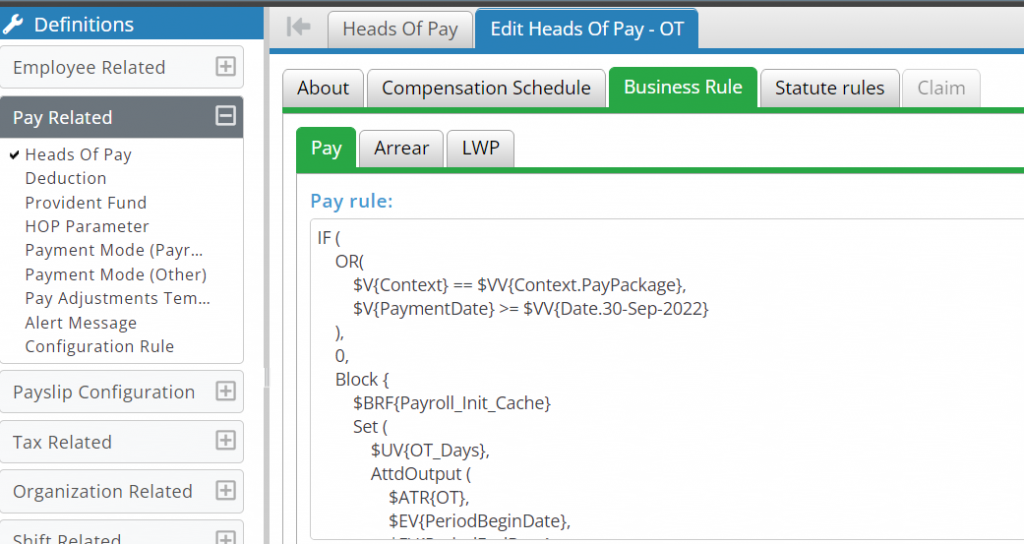Viewport: 1024px width, 544px height.
Task: Select the Edit Heads Of Pay - OT tab
Action: tap(586, 29)
